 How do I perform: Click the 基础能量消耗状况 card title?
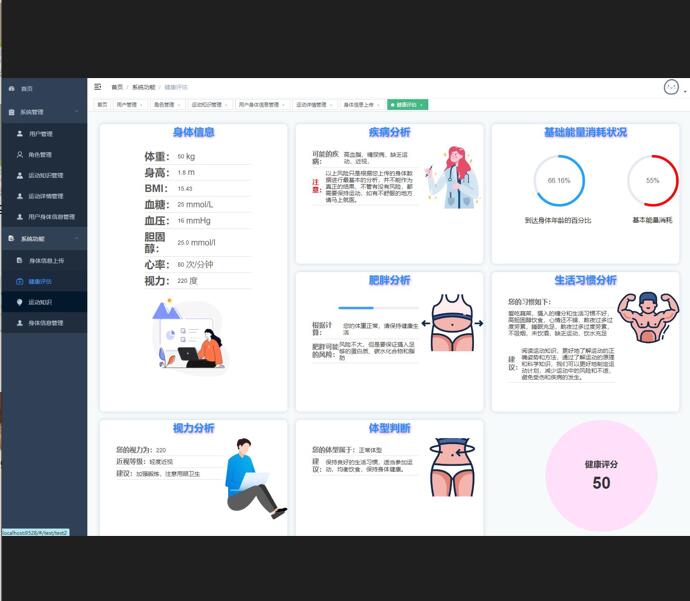point(585,132)
